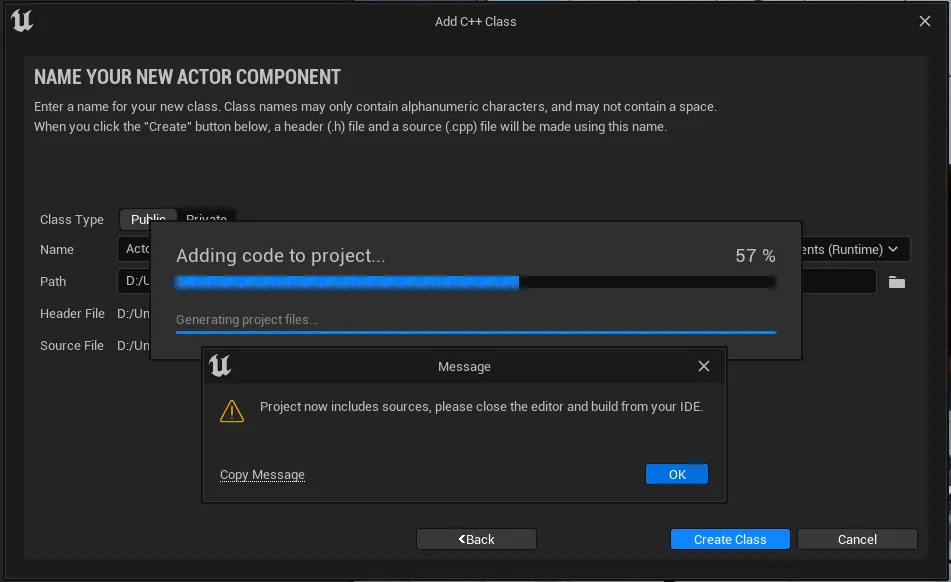Close the Add C++ Class window
This screenshot has height=582, width=951.
(925, 21)
